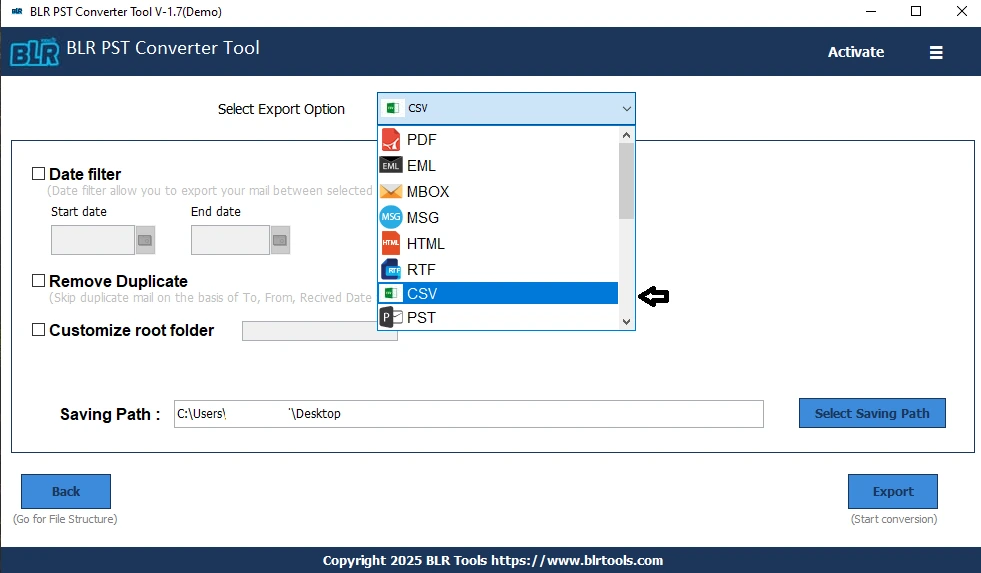
Task: Select MBOX export format
Action: coord(498,191)
